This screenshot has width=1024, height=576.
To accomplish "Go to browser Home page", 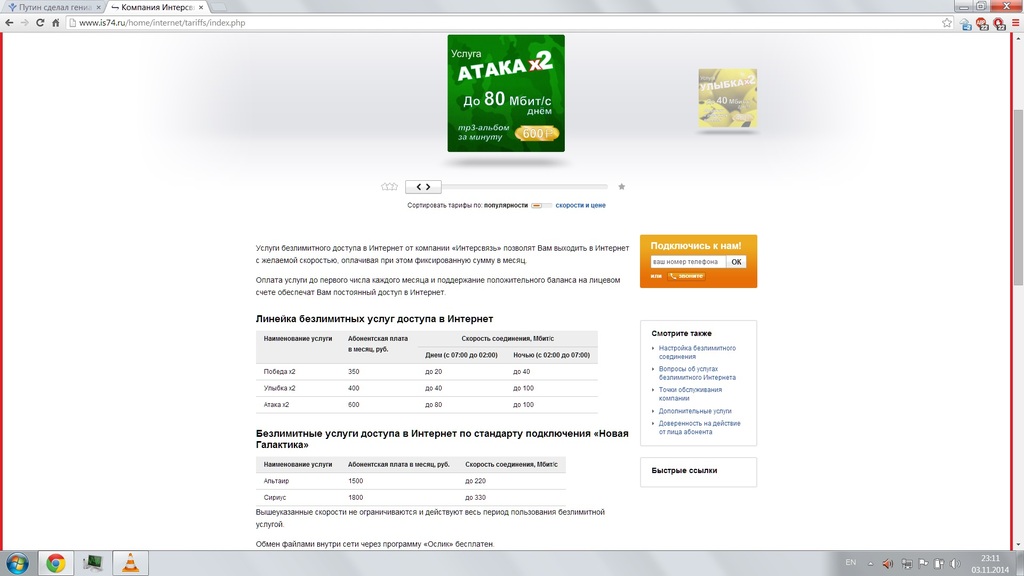I will click(56, 23).
